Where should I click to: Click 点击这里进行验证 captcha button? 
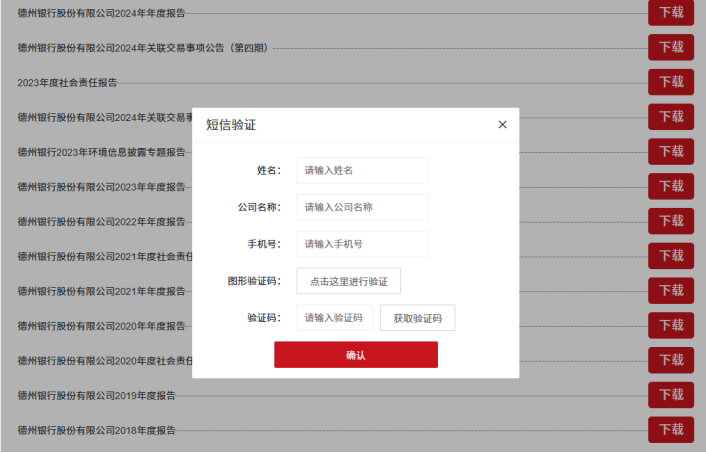pyautogui.click(x=348, y=281)
